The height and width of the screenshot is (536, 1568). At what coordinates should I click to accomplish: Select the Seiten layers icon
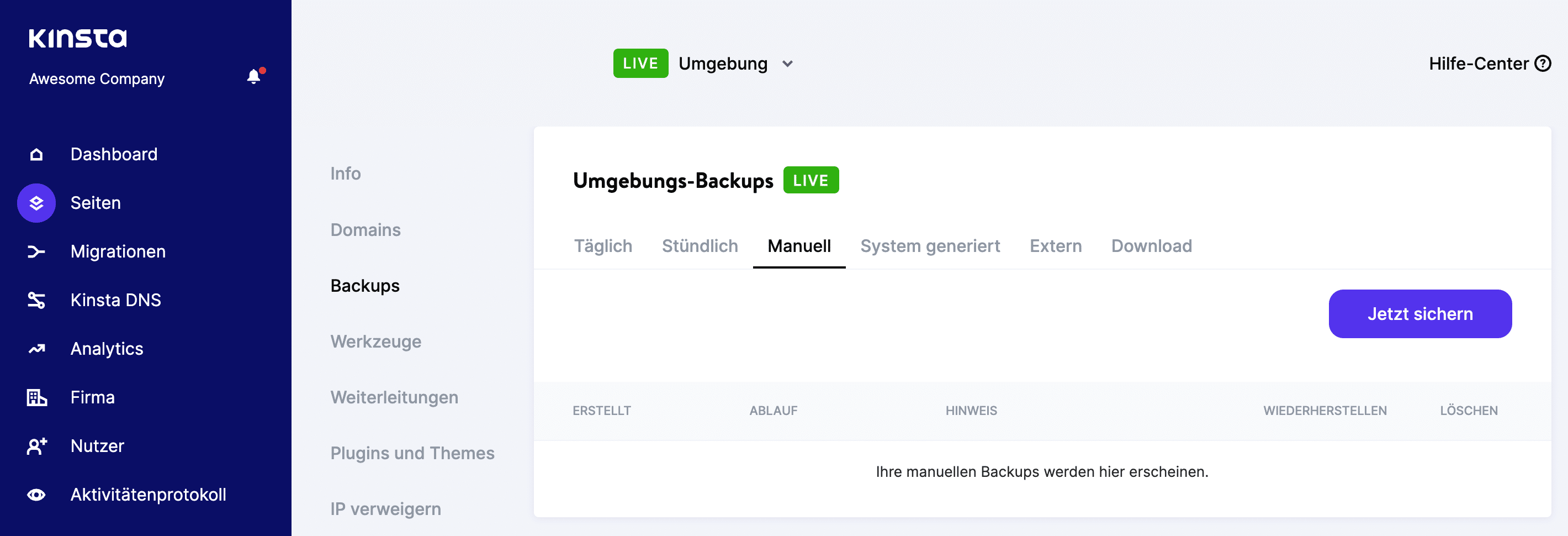36,203
